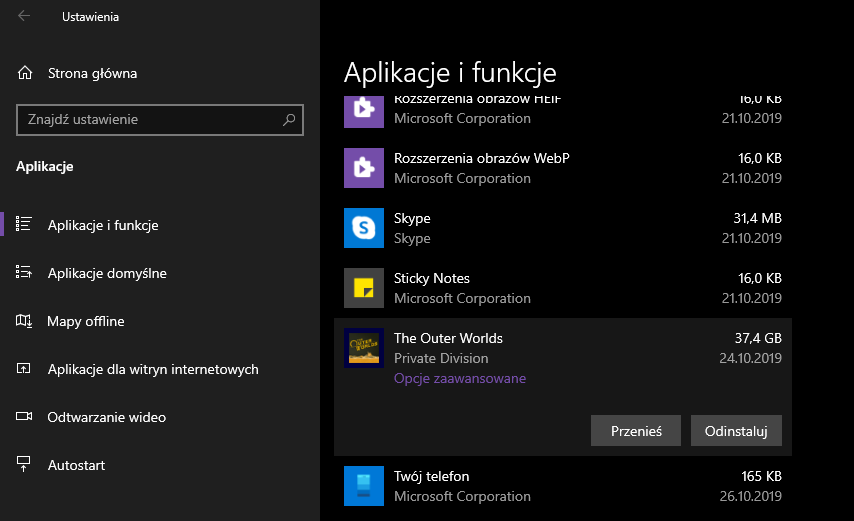The image size is (854, 521).
Task: Open Strona główna
Action: (93, 73)
